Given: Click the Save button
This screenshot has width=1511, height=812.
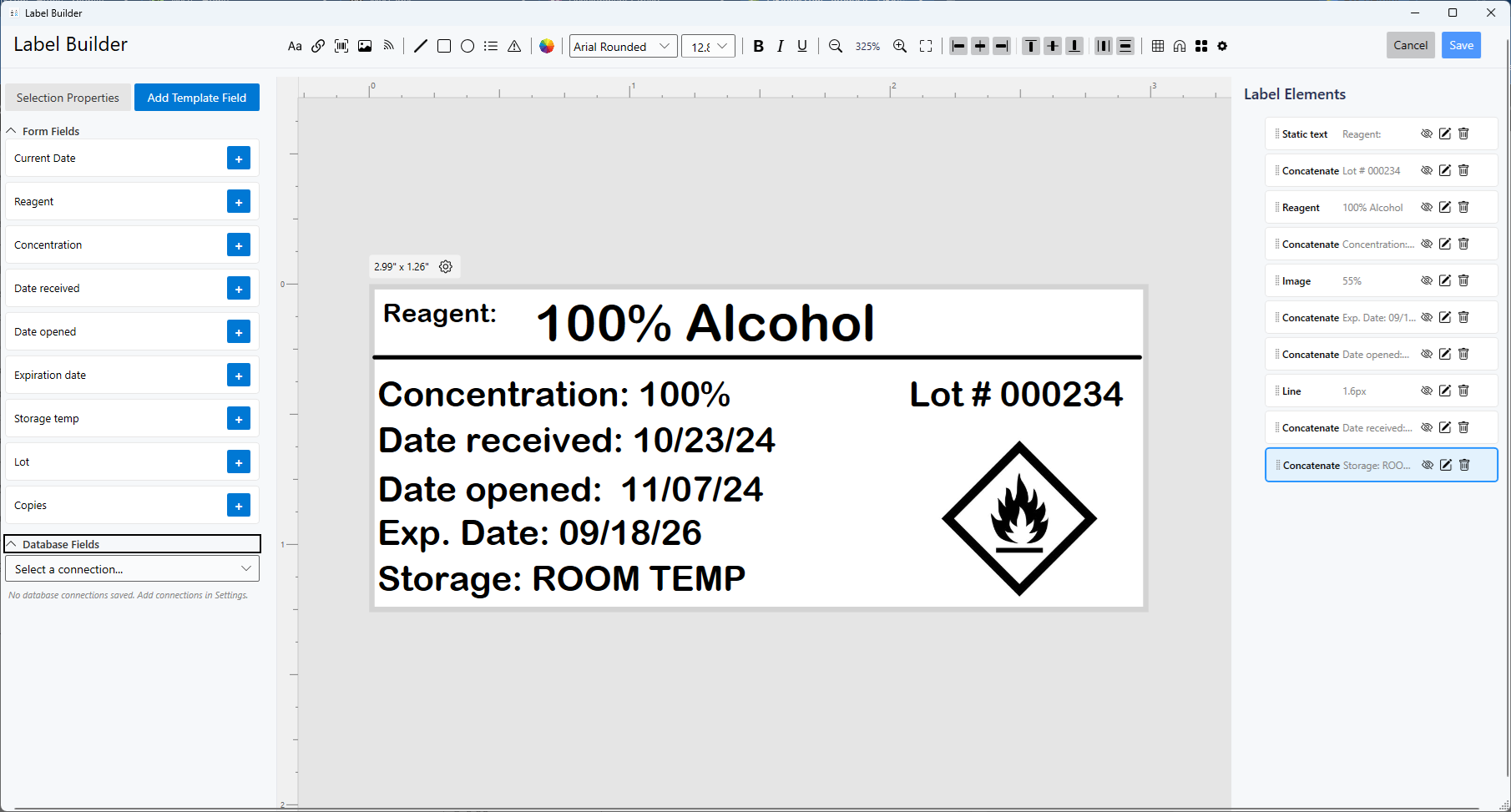Looking at the screenshot, I should tap(1461, 45).
